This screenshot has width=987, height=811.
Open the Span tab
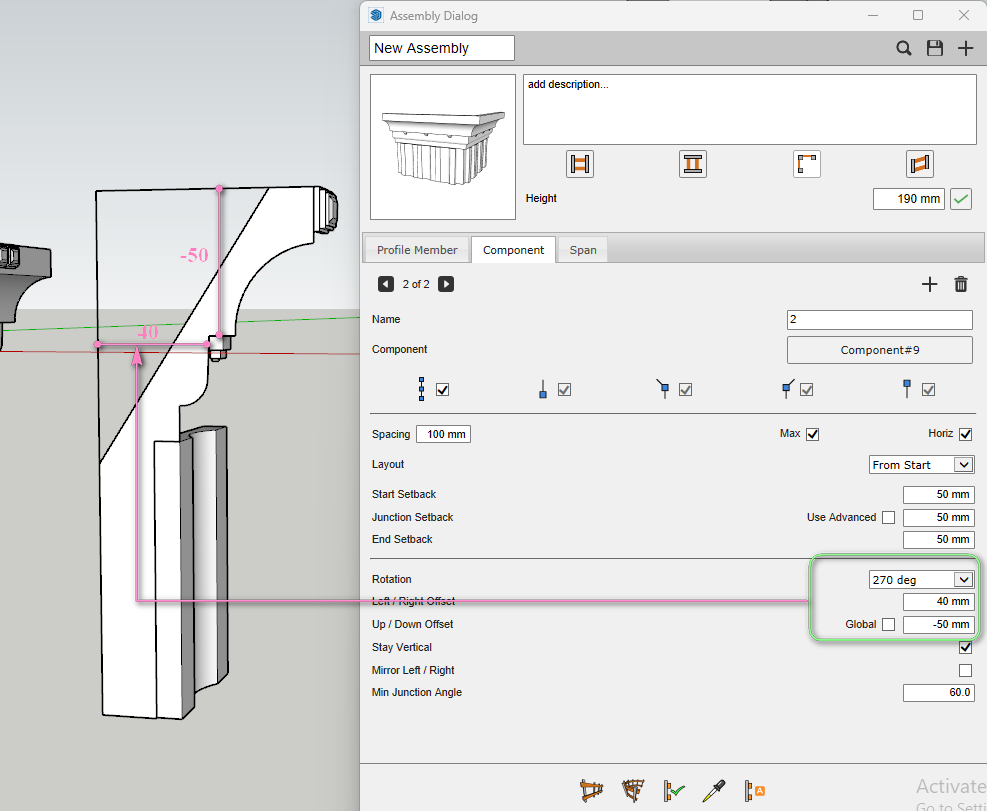point(583,250)
